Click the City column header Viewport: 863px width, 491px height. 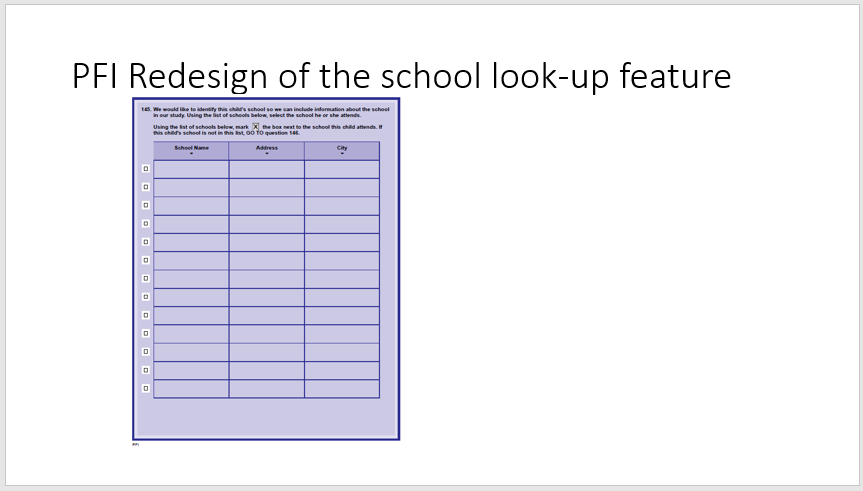pos(342,150)
